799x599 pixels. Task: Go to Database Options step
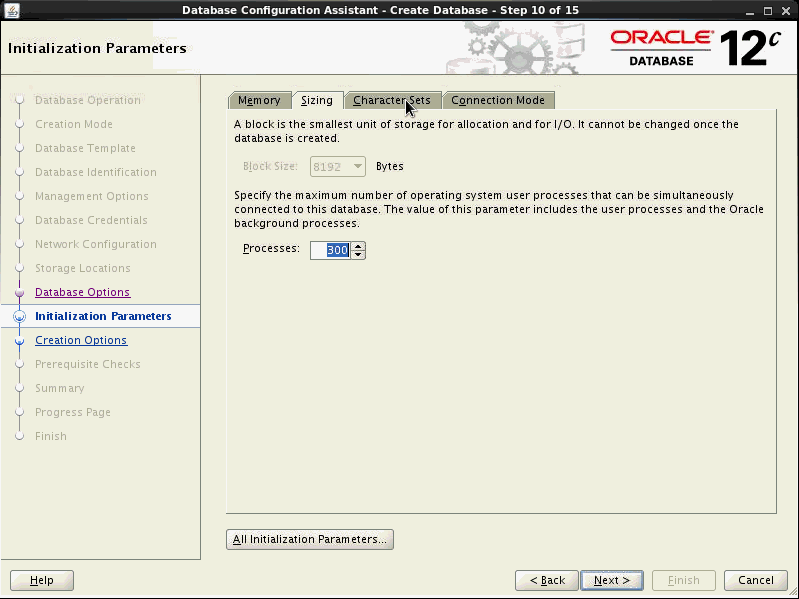(x=83, y=292)
